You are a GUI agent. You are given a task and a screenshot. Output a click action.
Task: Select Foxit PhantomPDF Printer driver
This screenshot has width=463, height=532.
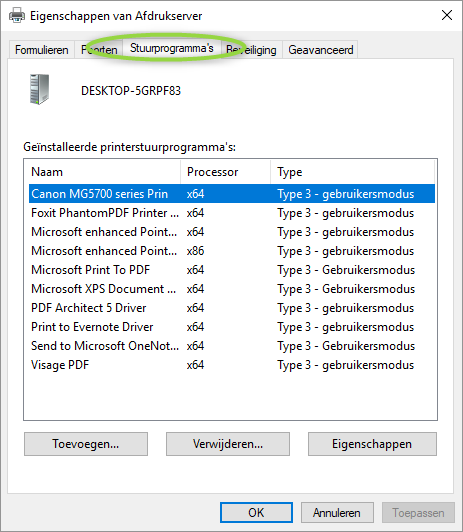pos(232,213)
